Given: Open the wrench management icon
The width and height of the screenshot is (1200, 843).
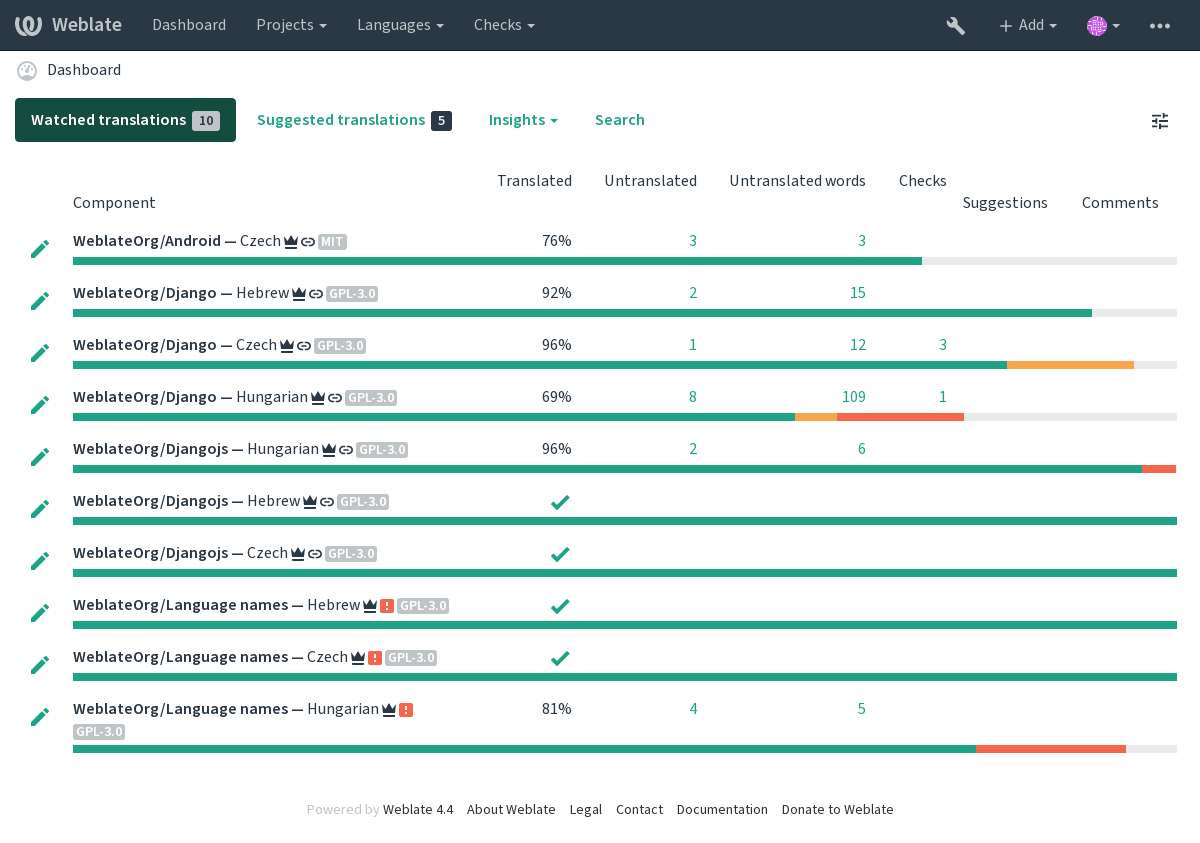Looking at the screenshot, I should pos(956,26).
